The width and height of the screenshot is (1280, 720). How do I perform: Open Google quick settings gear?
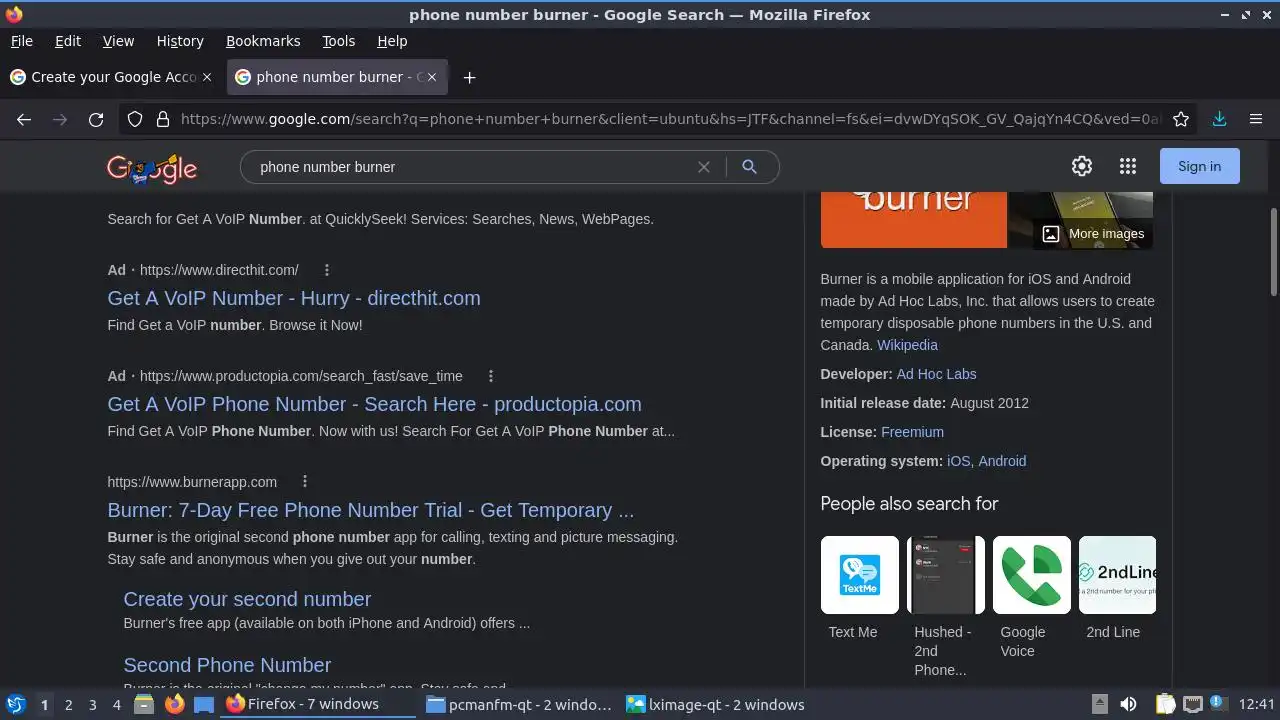(1082, 166)
